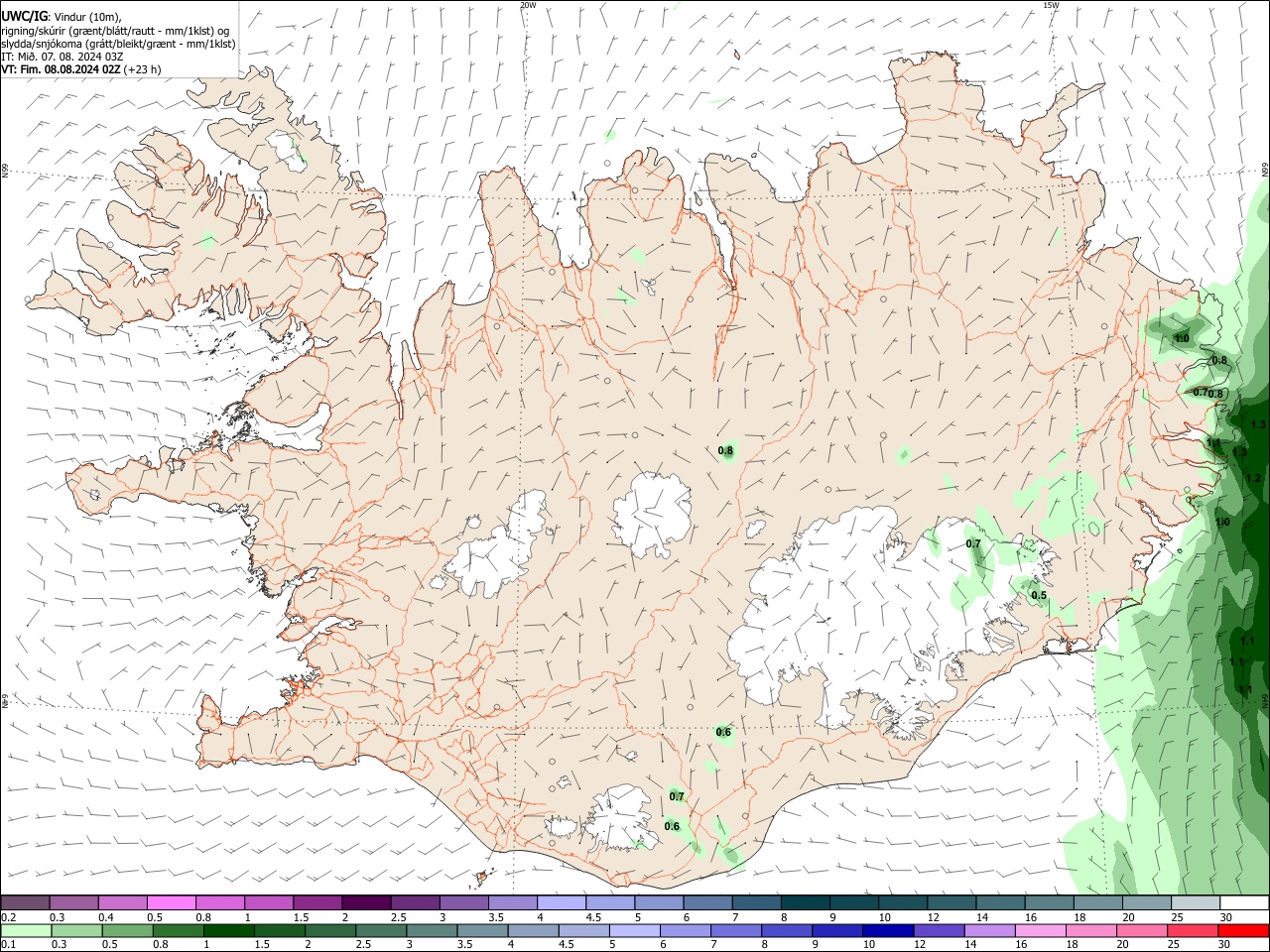The height and width of the screenshot is (952, 1270).
Task: Click the bold UWC/IG title text
Action: point(24,16)
